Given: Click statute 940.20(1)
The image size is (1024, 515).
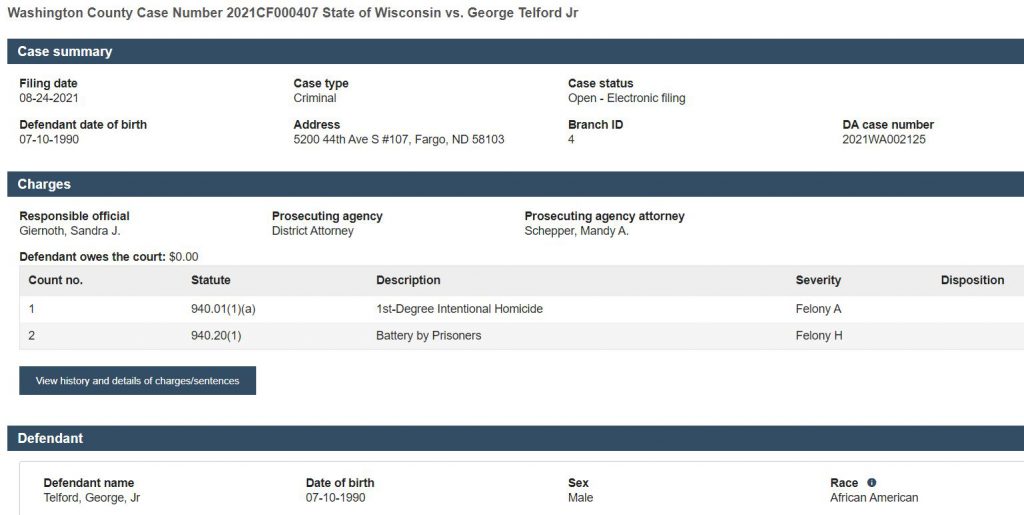Looking at the screenshot, I should pyautogui.click(x=216, y=336).
